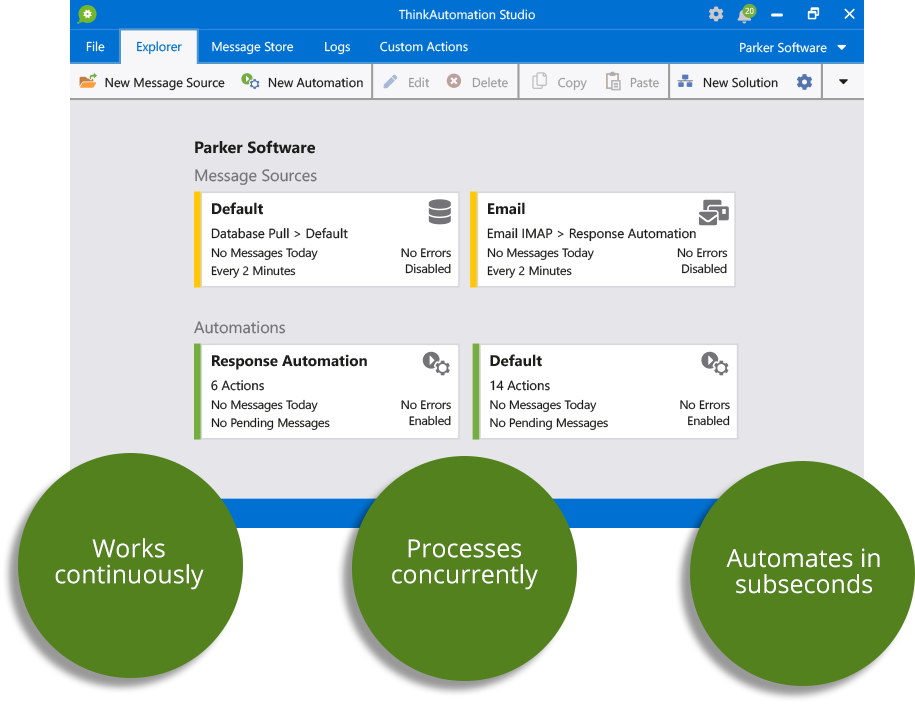Click 'No Pending Messages' on Default automation card

coord(549,423)
